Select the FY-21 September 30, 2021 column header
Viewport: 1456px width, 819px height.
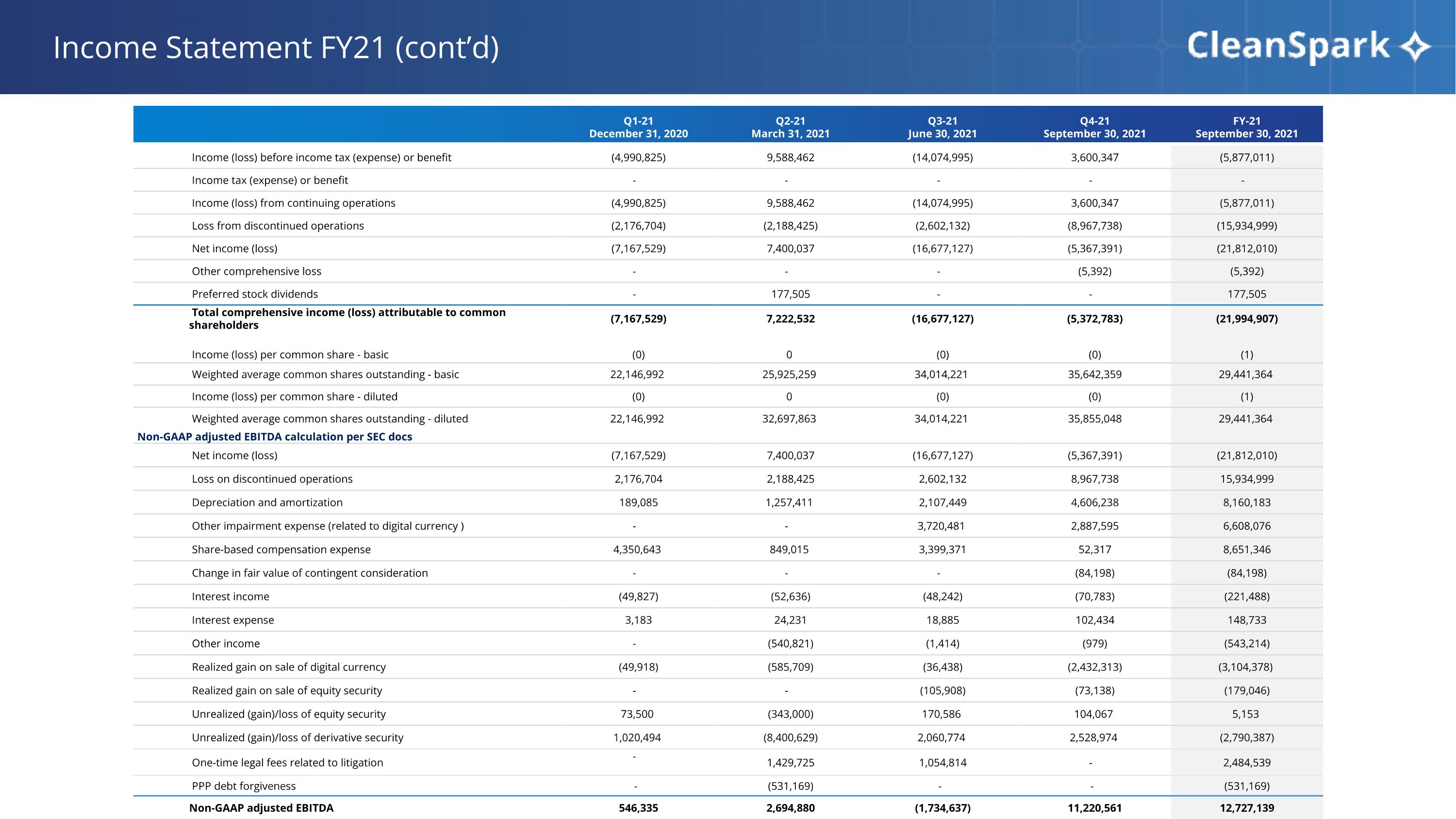pos(1246,127)
